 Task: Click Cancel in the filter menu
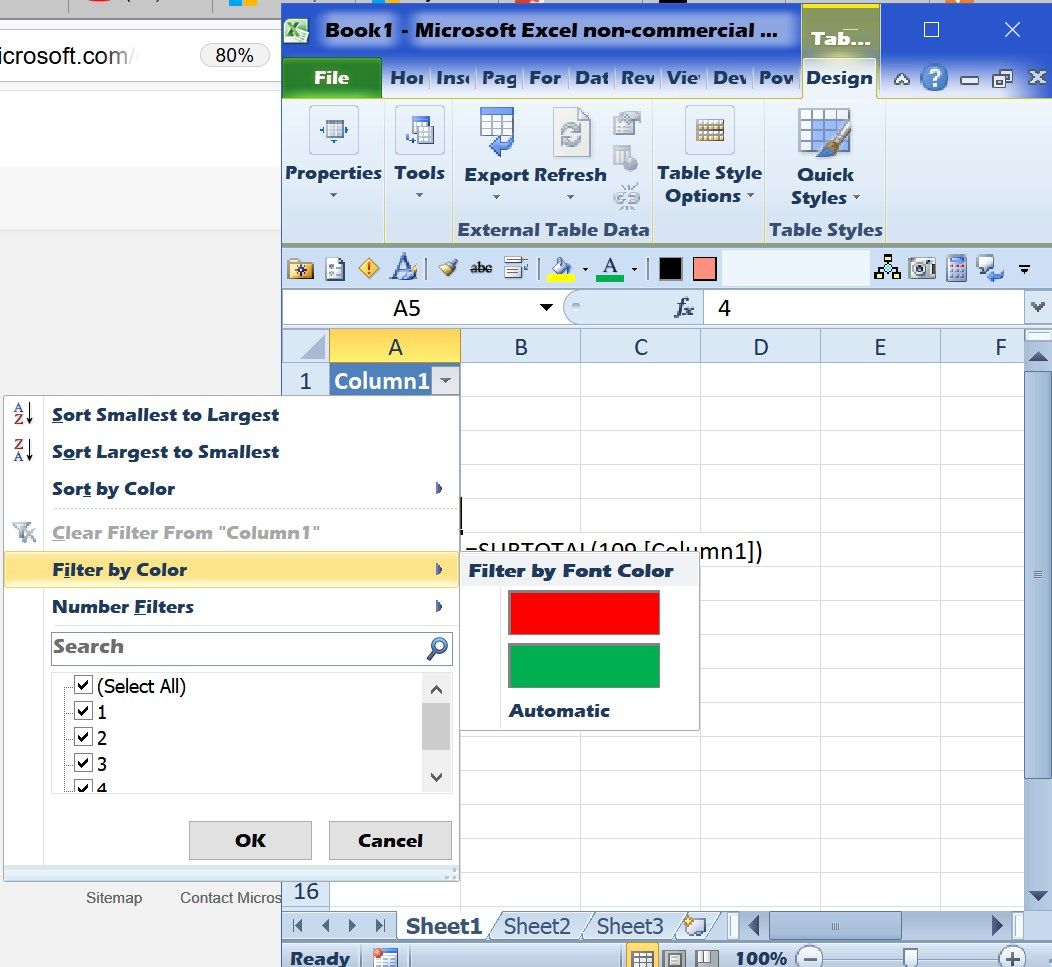click(x=390, y=840)
